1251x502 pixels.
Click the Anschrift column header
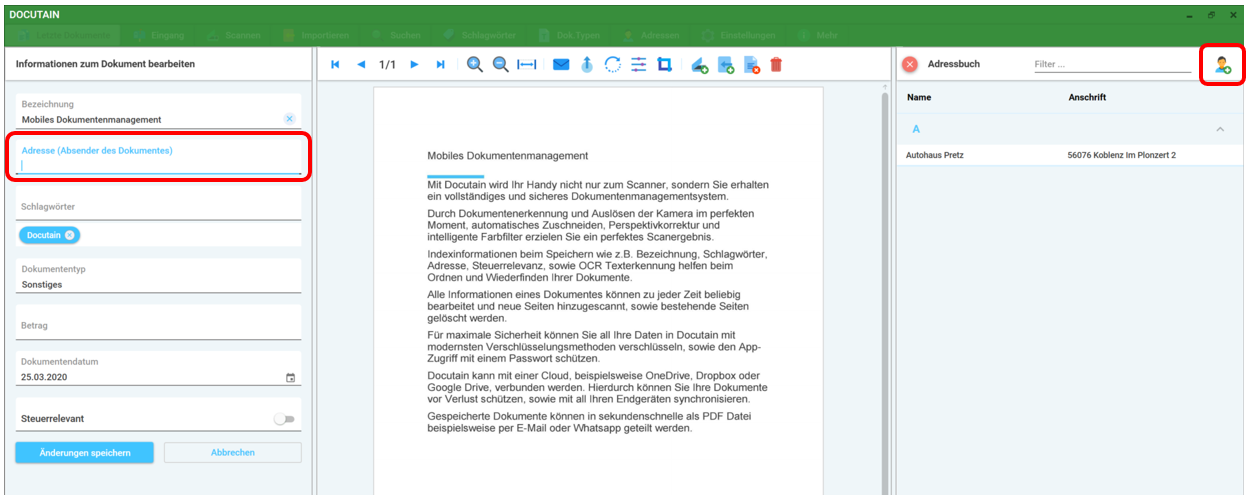pos(1087,98)
